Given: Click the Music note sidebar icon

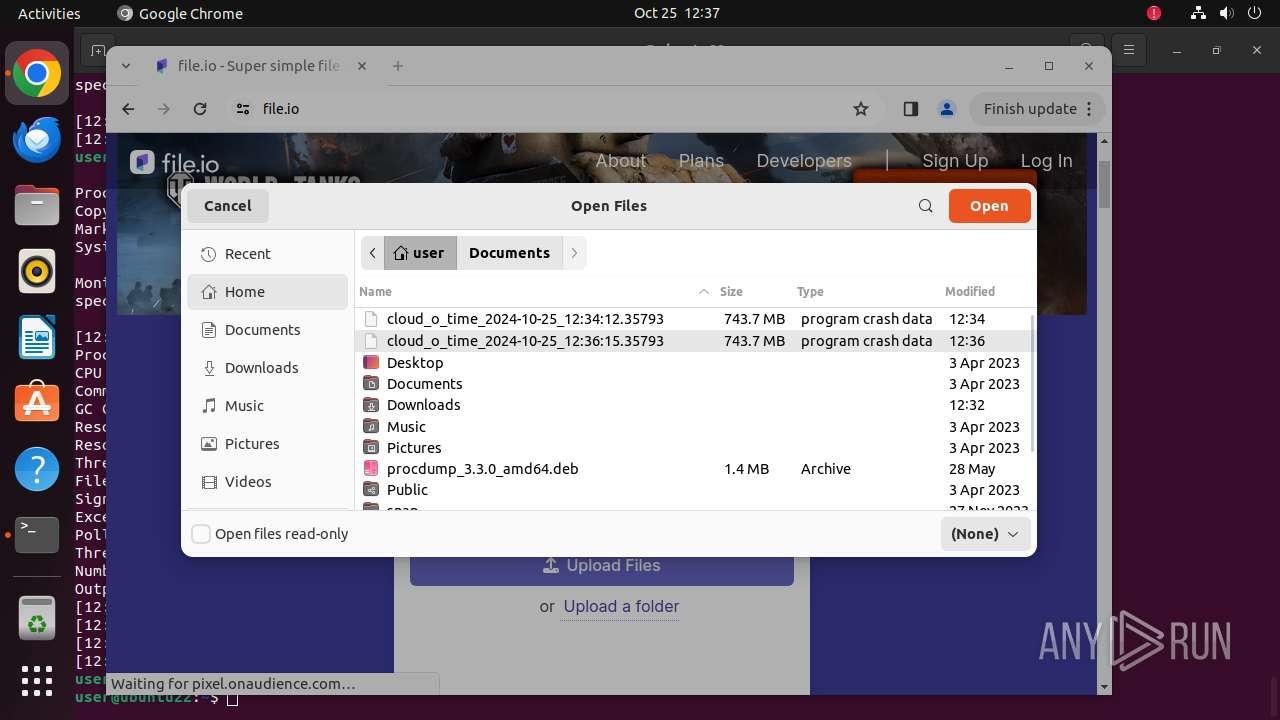Looking at the screenshot, I should [209, 406].
